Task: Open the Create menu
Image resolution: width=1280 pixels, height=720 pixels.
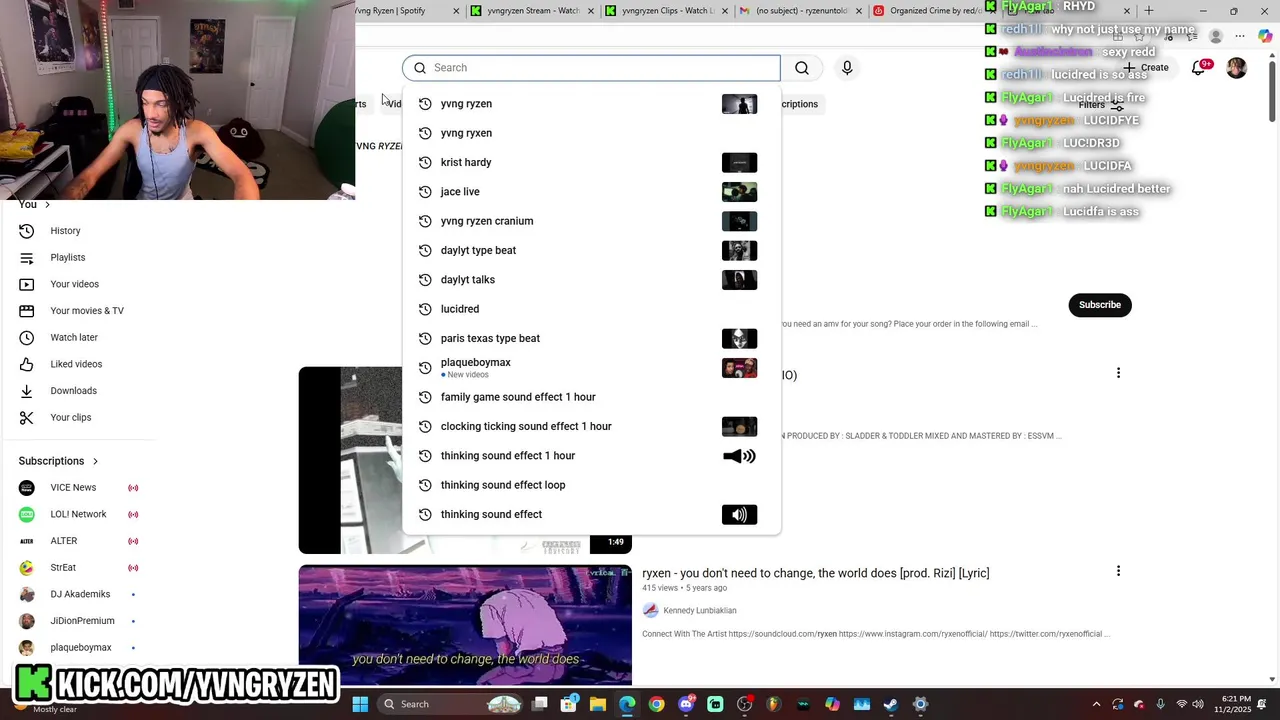Action: [1146, 68]
